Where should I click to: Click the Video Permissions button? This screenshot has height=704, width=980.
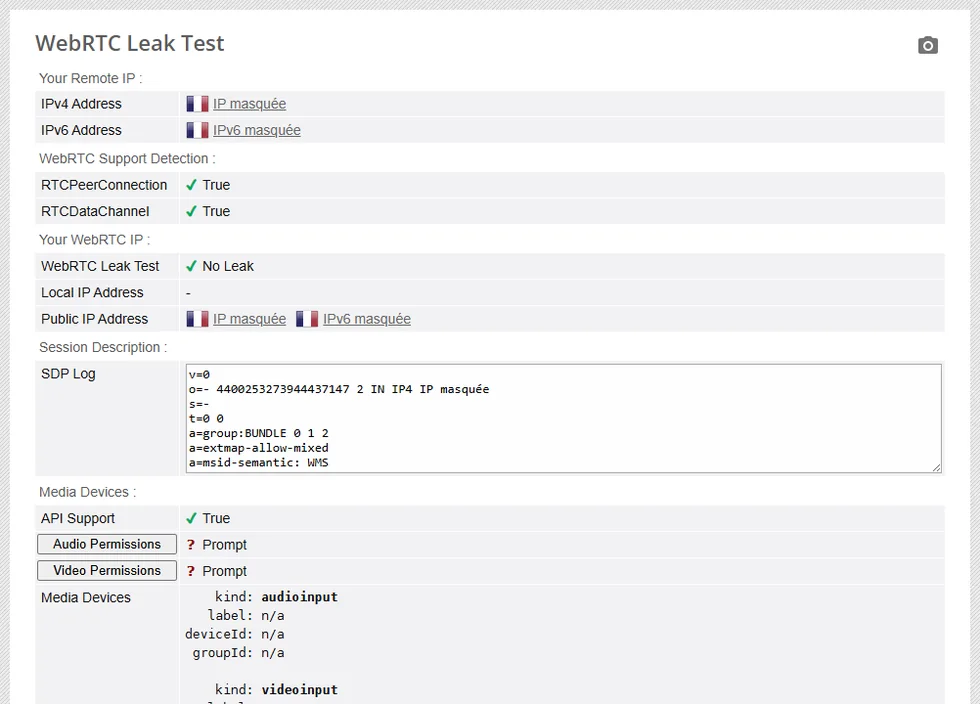coord(107,570)
